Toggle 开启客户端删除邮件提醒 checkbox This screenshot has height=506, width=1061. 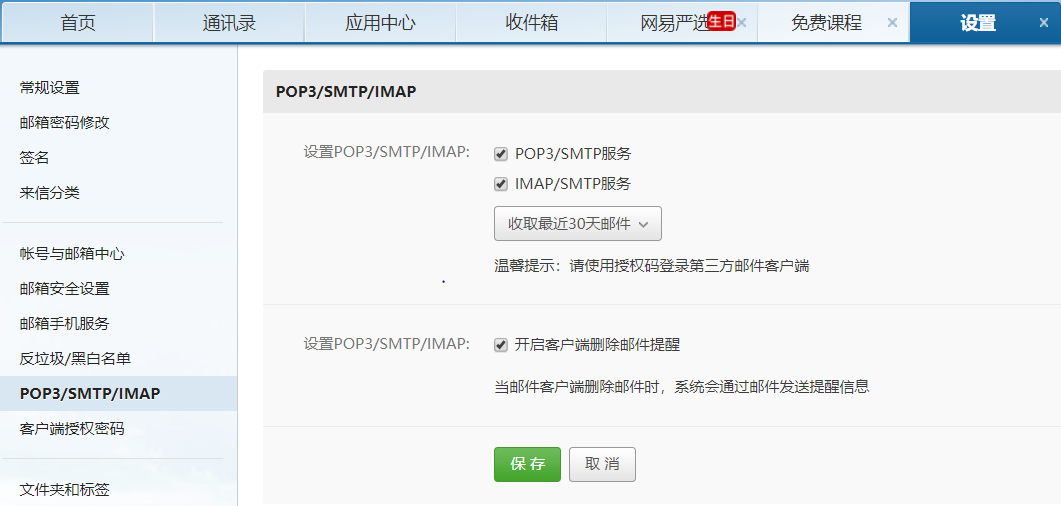(x=501, y=345)
